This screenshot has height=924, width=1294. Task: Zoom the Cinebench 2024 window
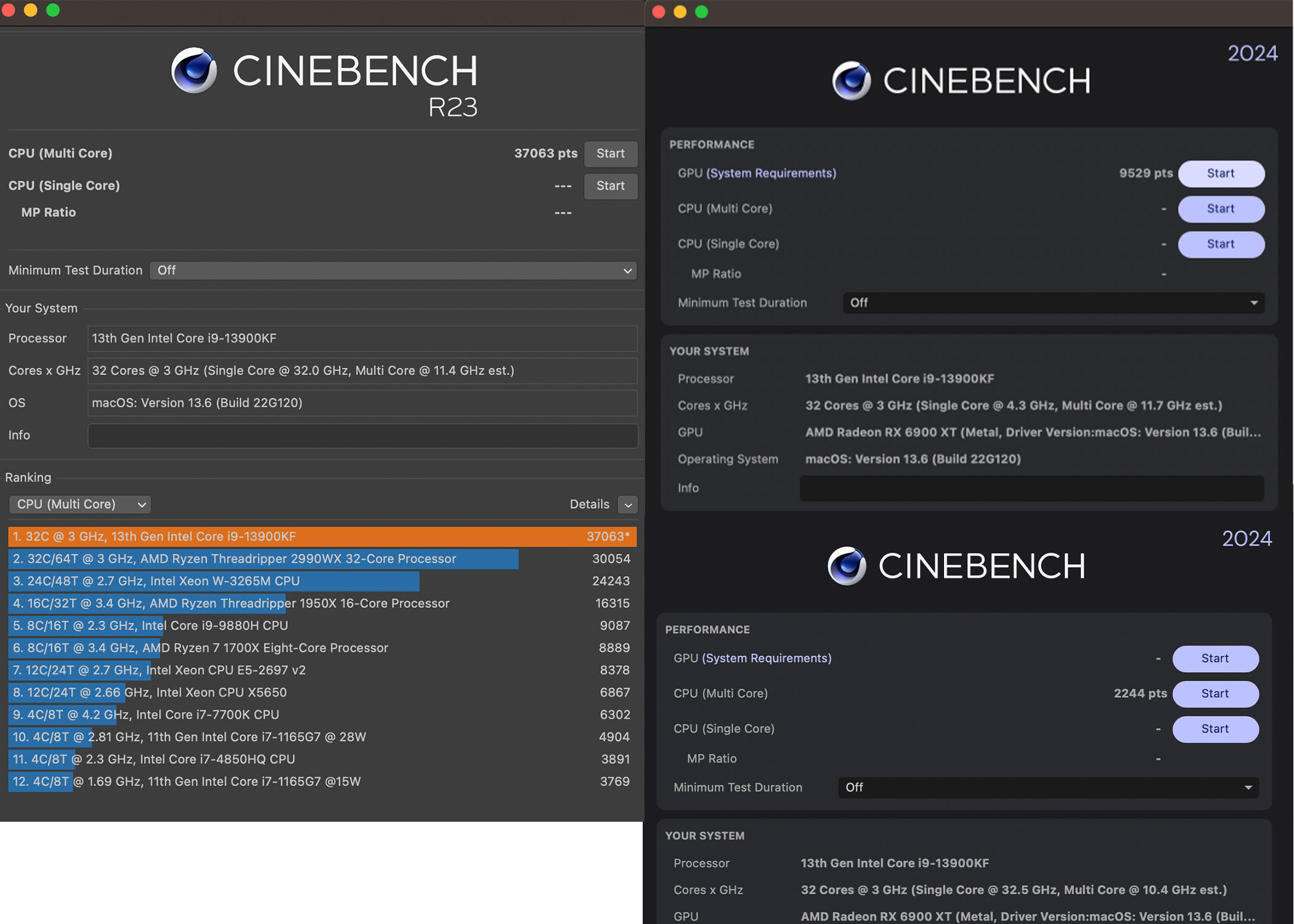(x=701, y=12)
